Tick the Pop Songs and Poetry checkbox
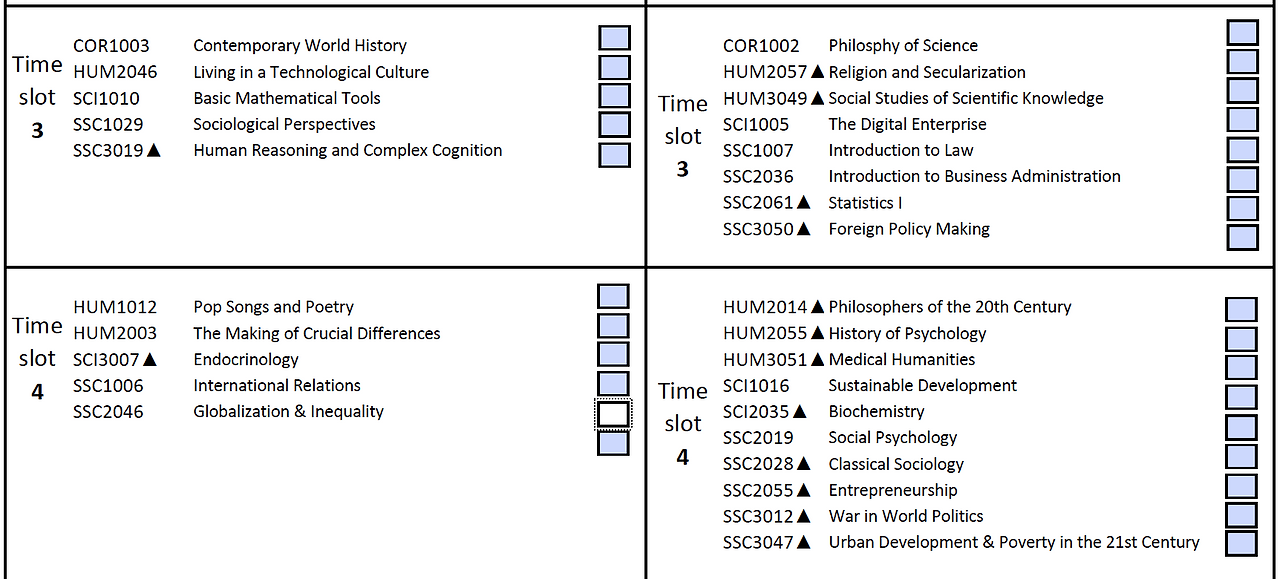The width and height of the screenshot is (1280, 579). click(613, 296)
